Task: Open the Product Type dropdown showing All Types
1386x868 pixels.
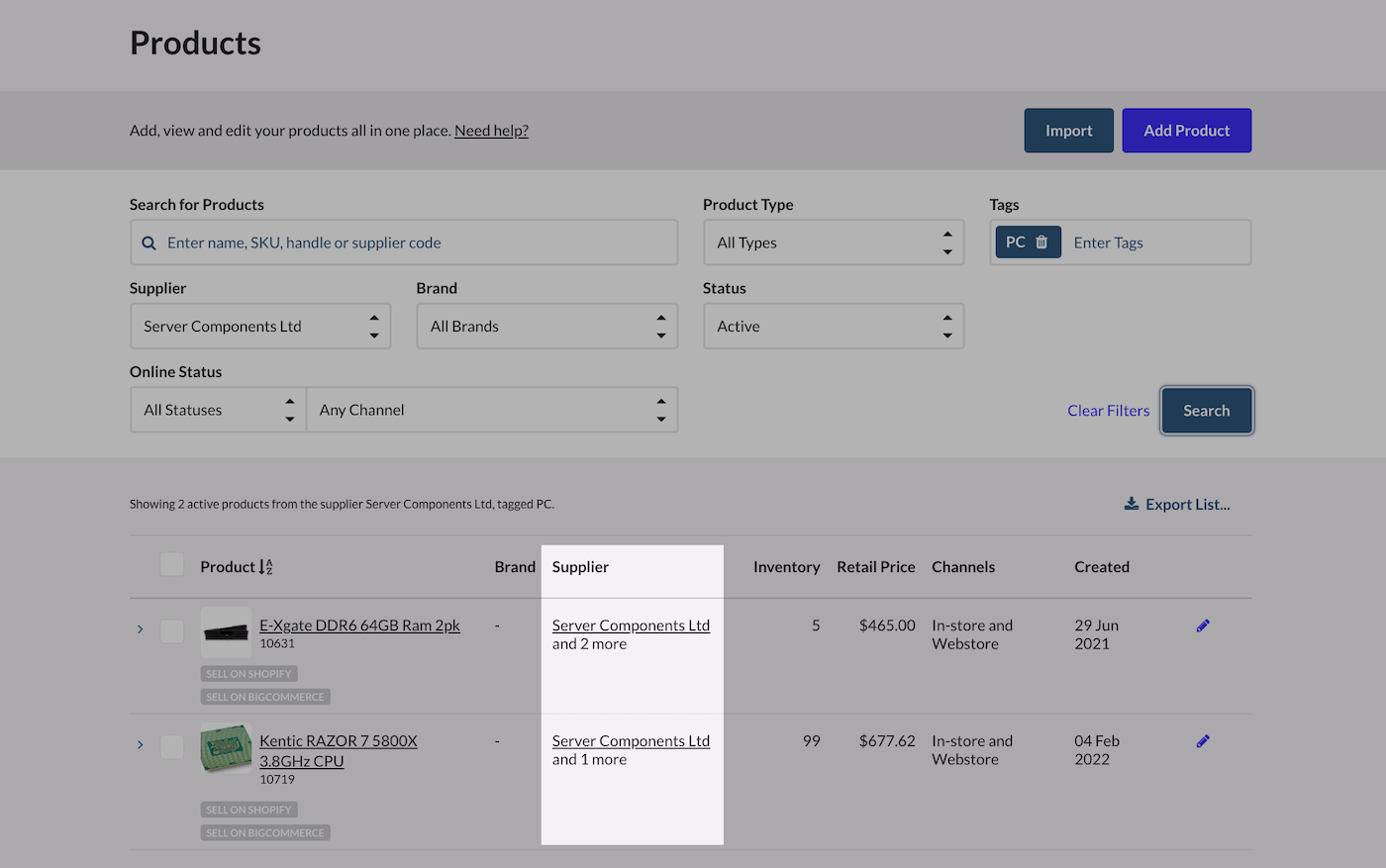Action: [x=834, y=241]
